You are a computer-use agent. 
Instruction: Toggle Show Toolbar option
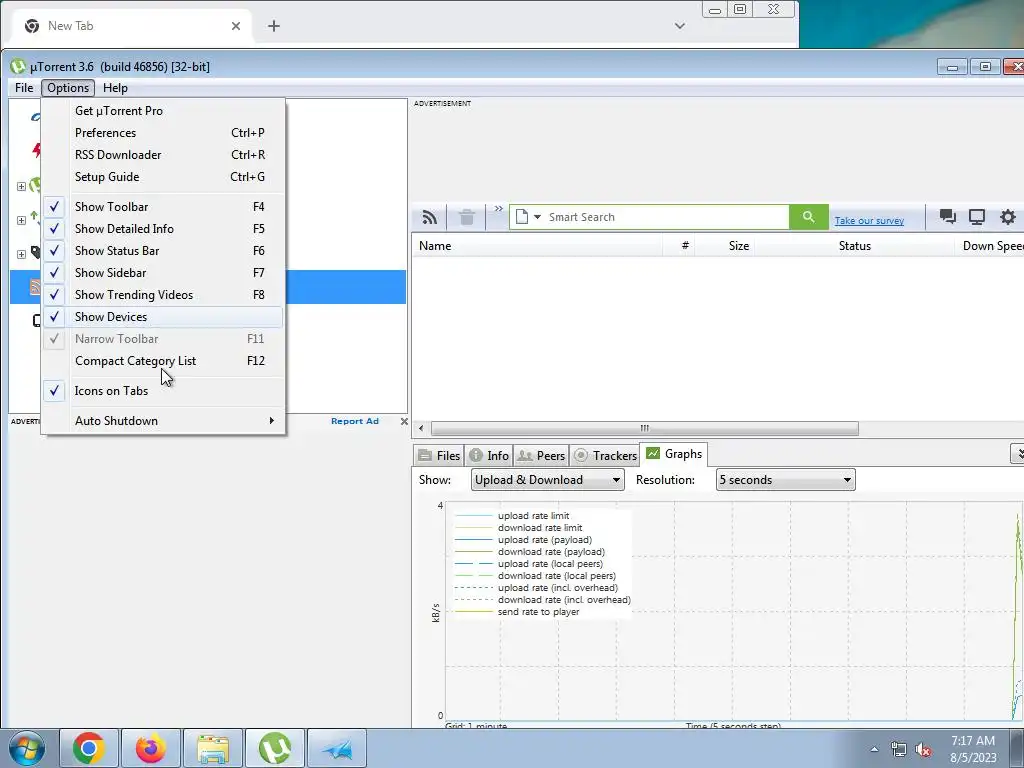tap(163, 206)
